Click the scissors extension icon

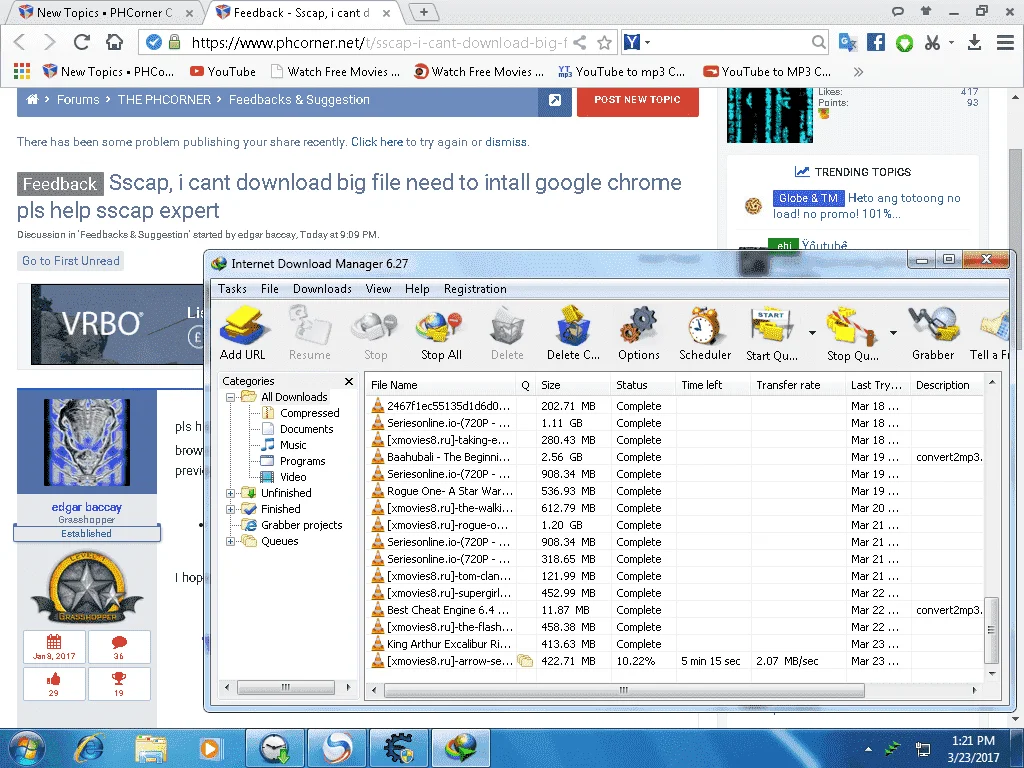tap(932, 43)
